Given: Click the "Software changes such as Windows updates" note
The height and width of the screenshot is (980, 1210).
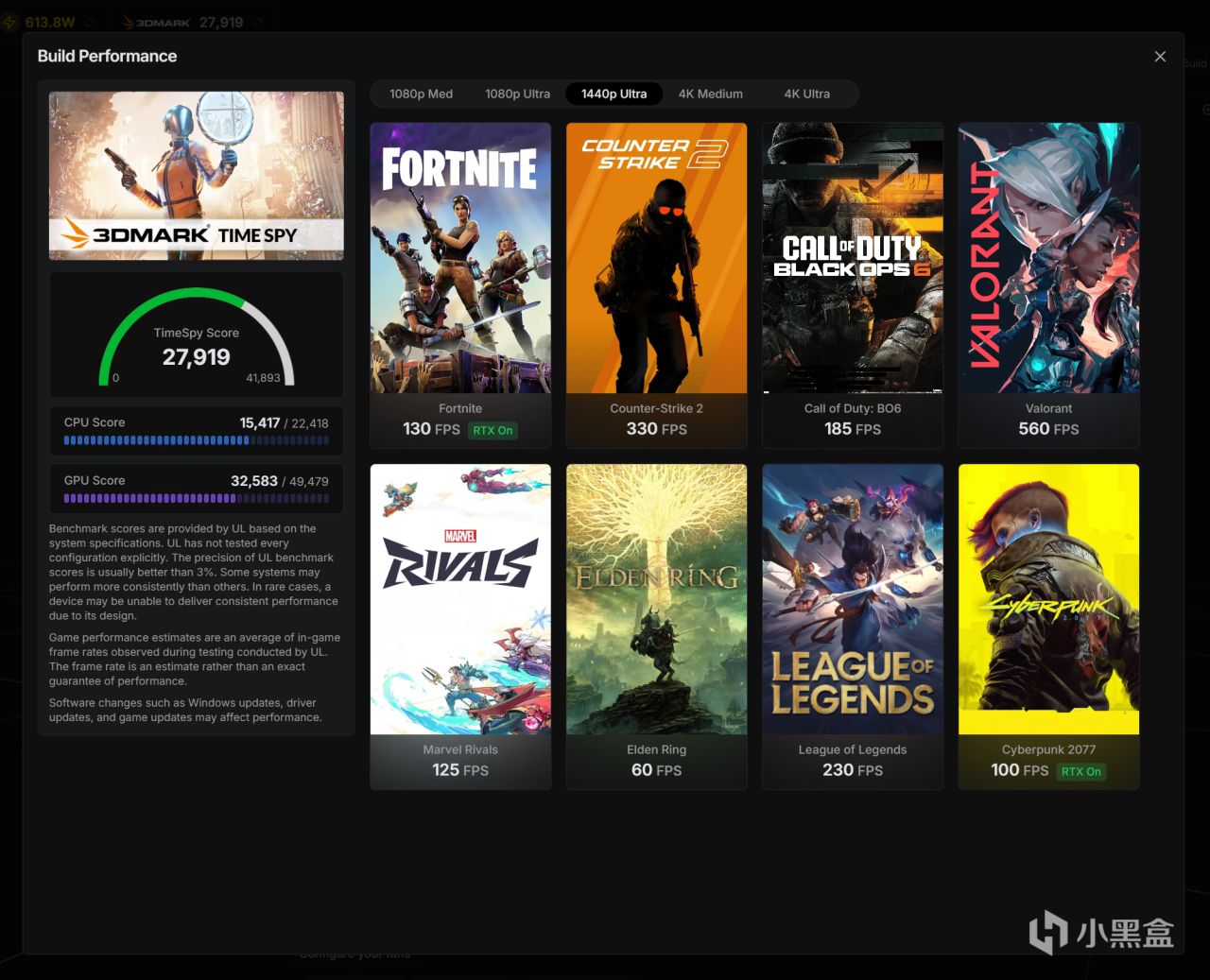Looking at the screenshot, I should pos(185,710).
